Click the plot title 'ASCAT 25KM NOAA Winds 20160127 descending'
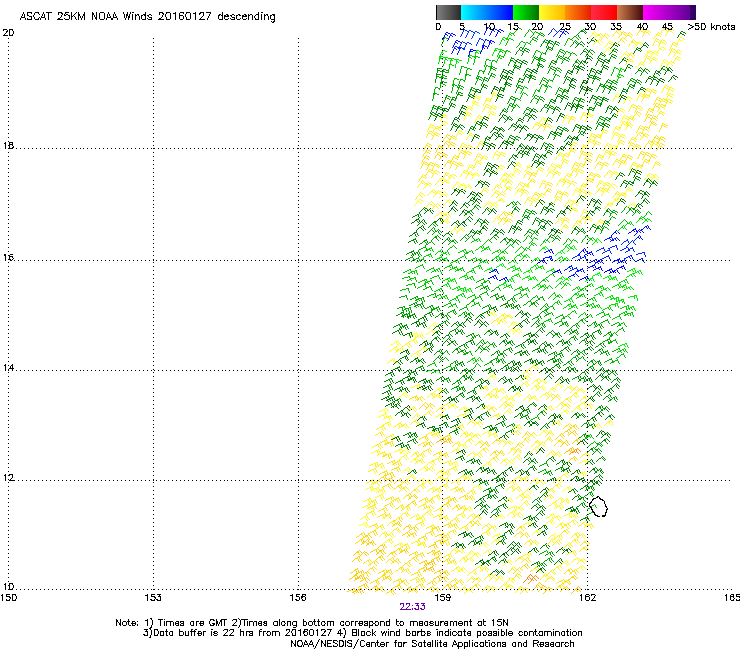Screen dimensions: 740x650 (147, 16)
